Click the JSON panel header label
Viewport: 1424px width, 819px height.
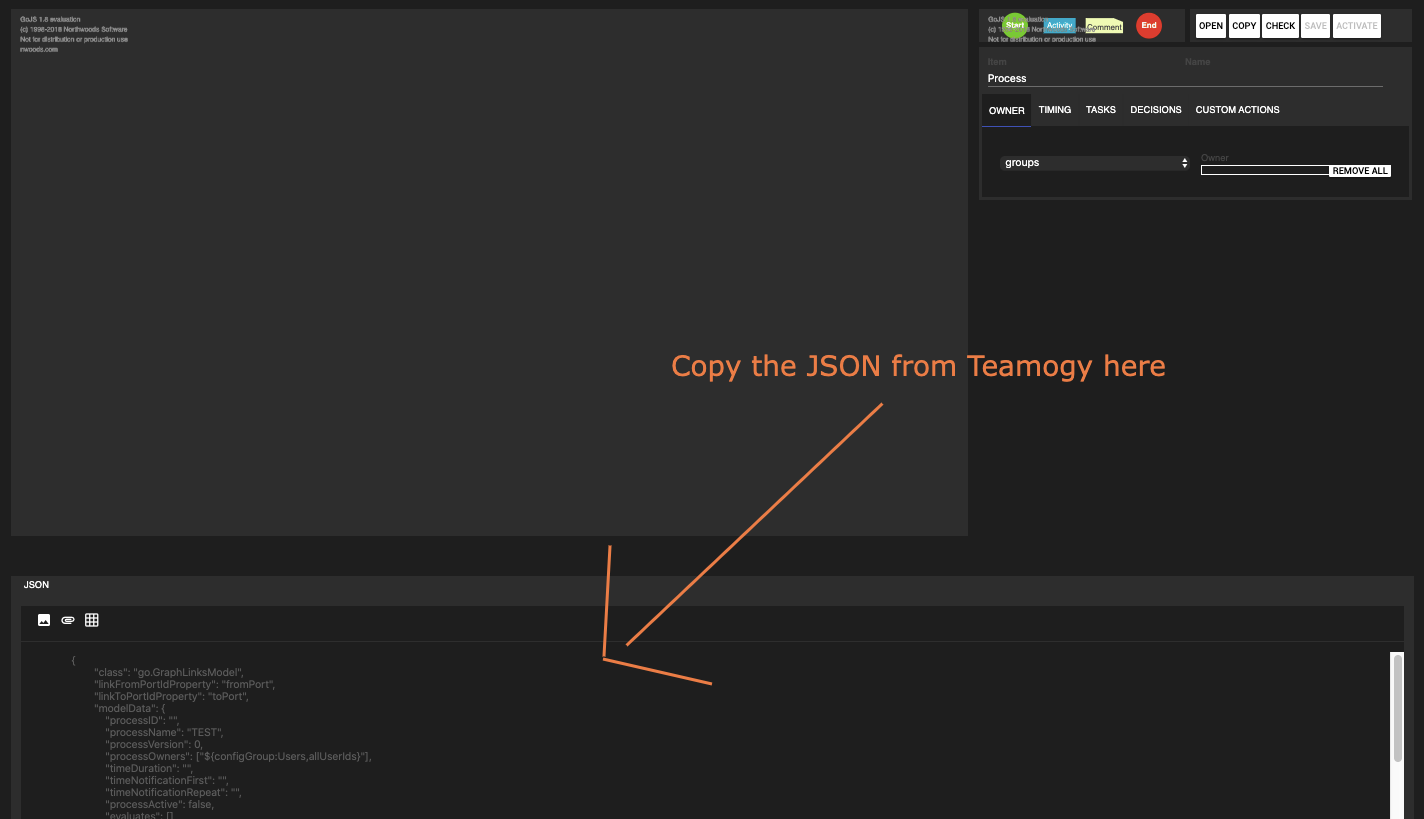coord(36,585)
